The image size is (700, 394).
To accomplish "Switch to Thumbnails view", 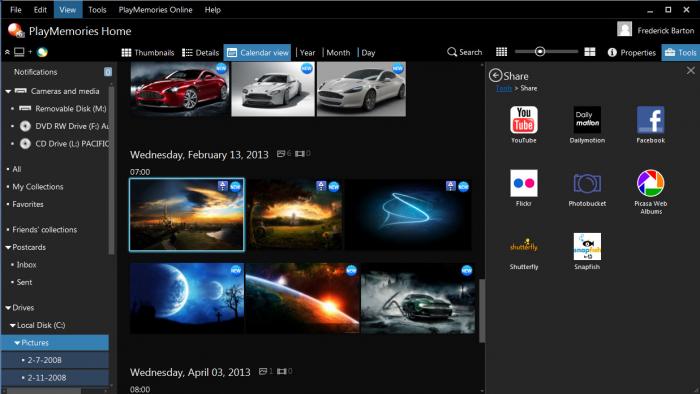I will (x=148, y=53).
